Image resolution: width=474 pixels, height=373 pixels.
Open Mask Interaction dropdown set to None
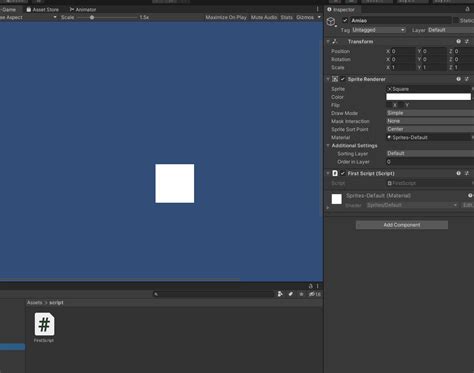[430, 121]
